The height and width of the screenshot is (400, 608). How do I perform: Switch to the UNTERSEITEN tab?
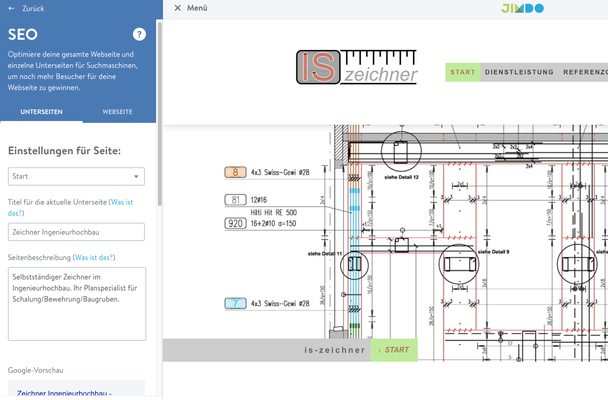[x=42, y=112]
